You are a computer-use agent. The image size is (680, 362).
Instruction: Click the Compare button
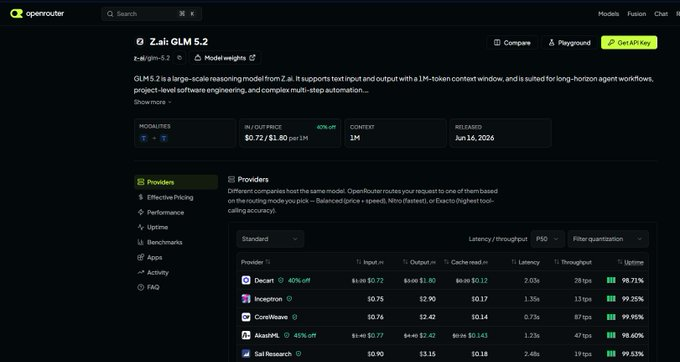[x=512, y=42]
